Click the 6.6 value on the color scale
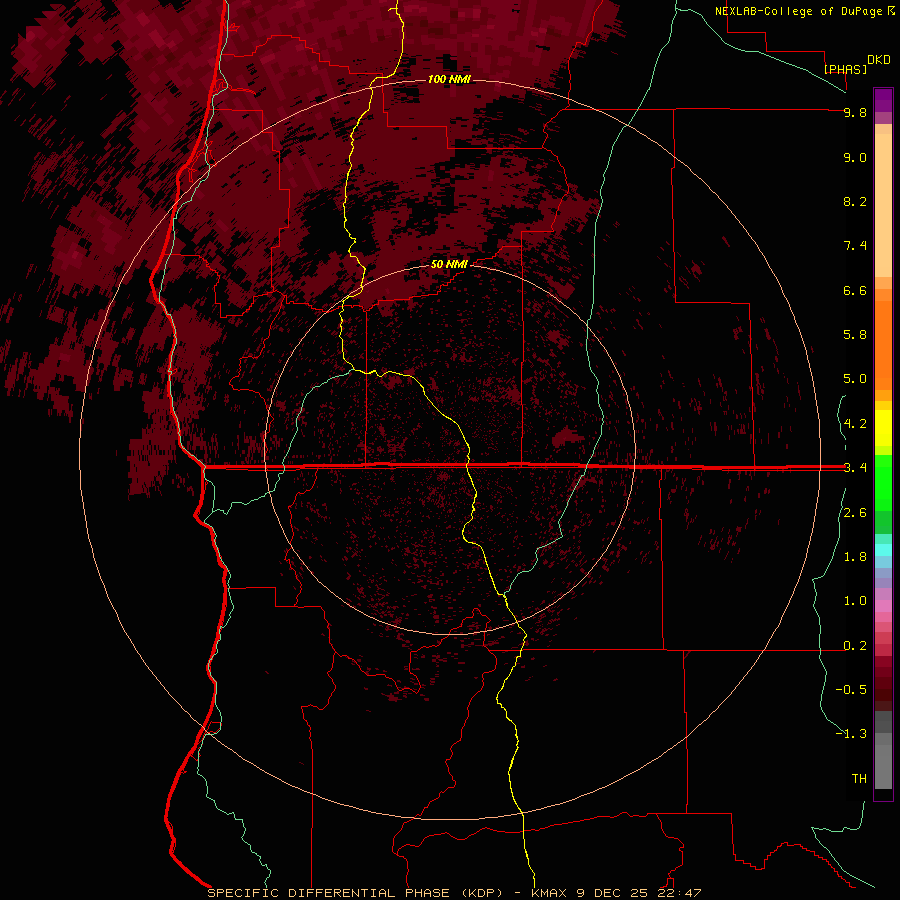 tap(855, 290)
